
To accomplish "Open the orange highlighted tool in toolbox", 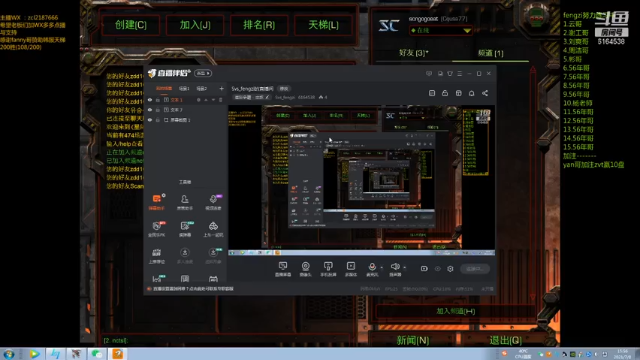I will pyautogui.click(x=157, y=202).
